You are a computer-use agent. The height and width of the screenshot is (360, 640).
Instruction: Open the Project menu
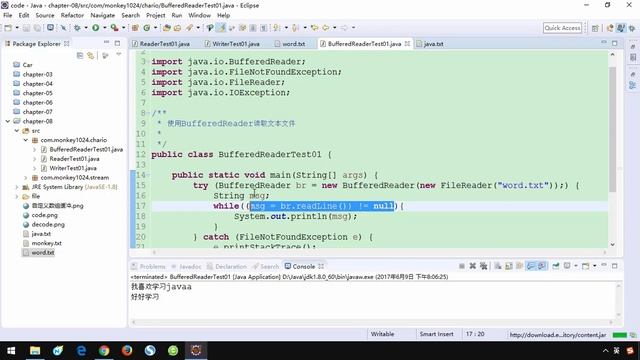(156, 15)
